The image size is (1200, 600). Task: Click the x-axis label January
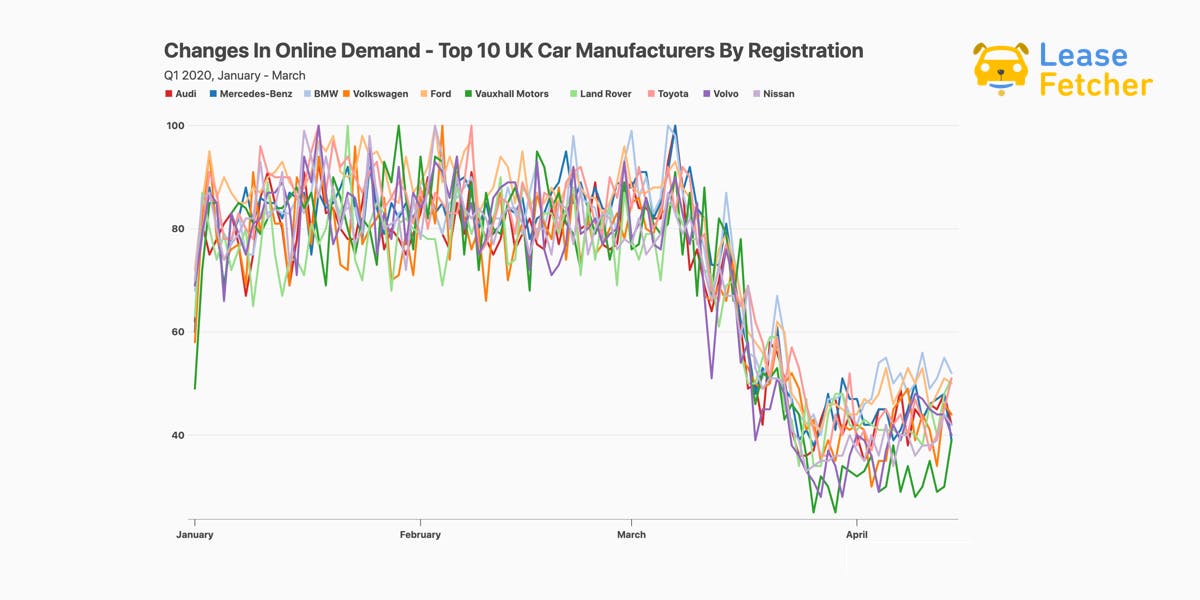pyautogui.click(x=194, y=534)
